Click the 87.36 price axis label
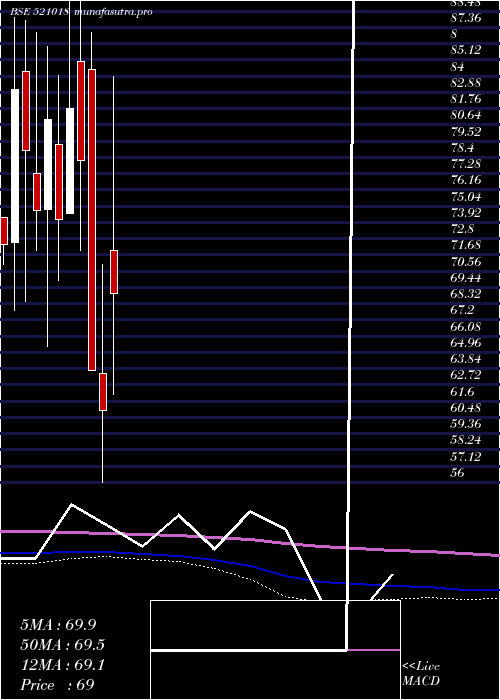Viewport: 500px width, 700px height. [x=466, y=18]
